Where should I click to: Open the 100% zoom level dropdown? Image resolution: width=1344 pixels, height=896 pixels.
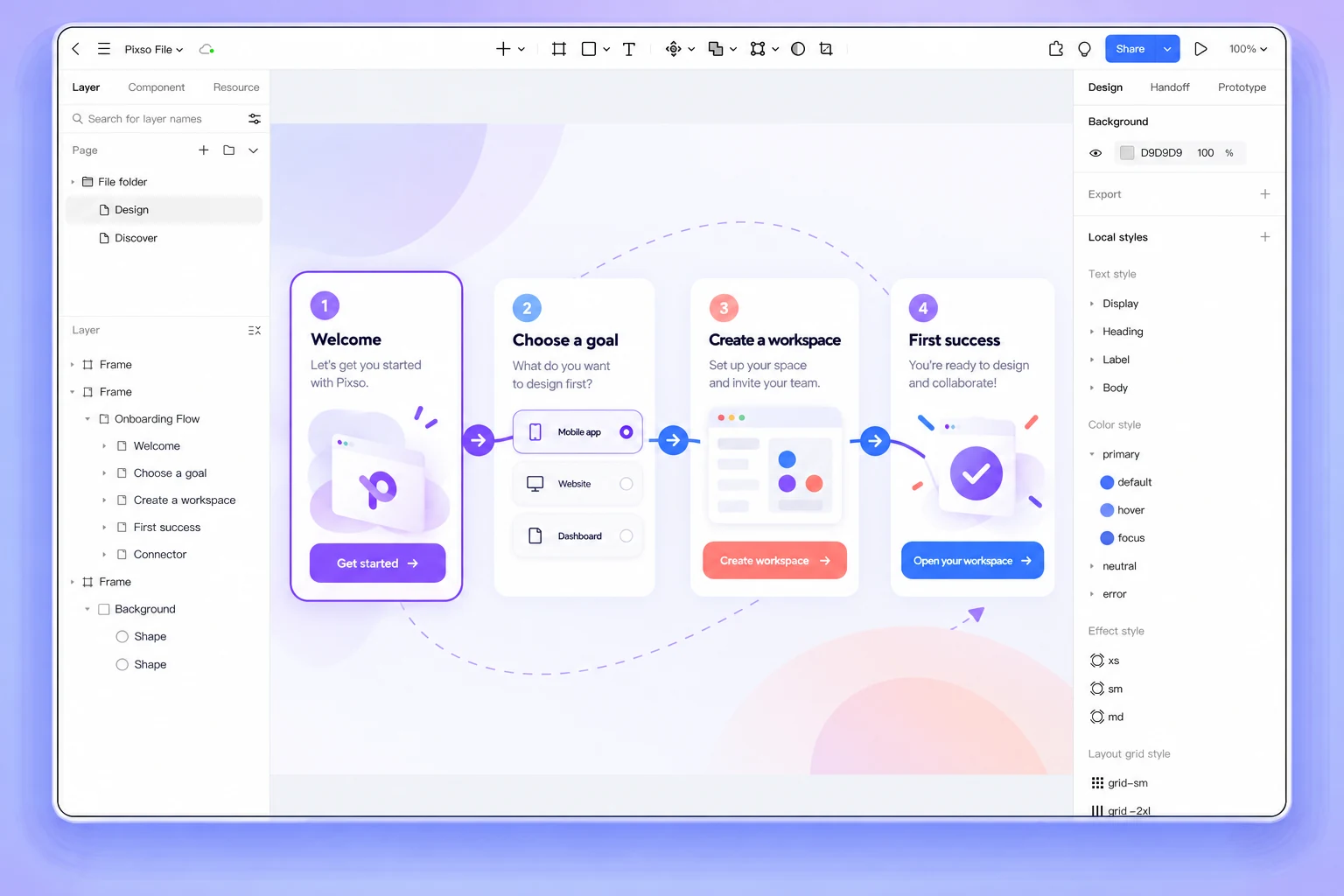click(1249, 49)
